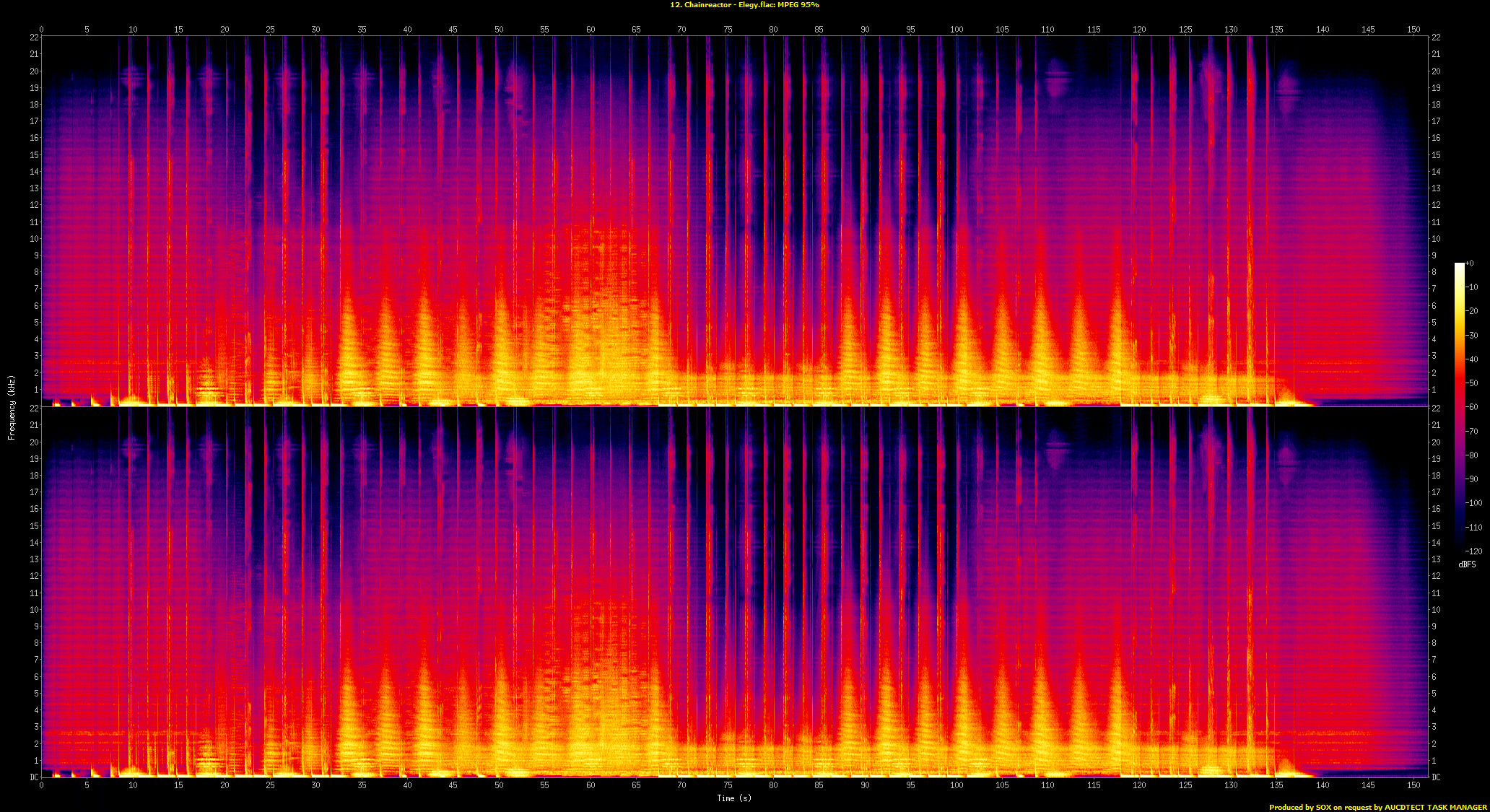Click the 150 second marker on bottom time axis

1413,785
